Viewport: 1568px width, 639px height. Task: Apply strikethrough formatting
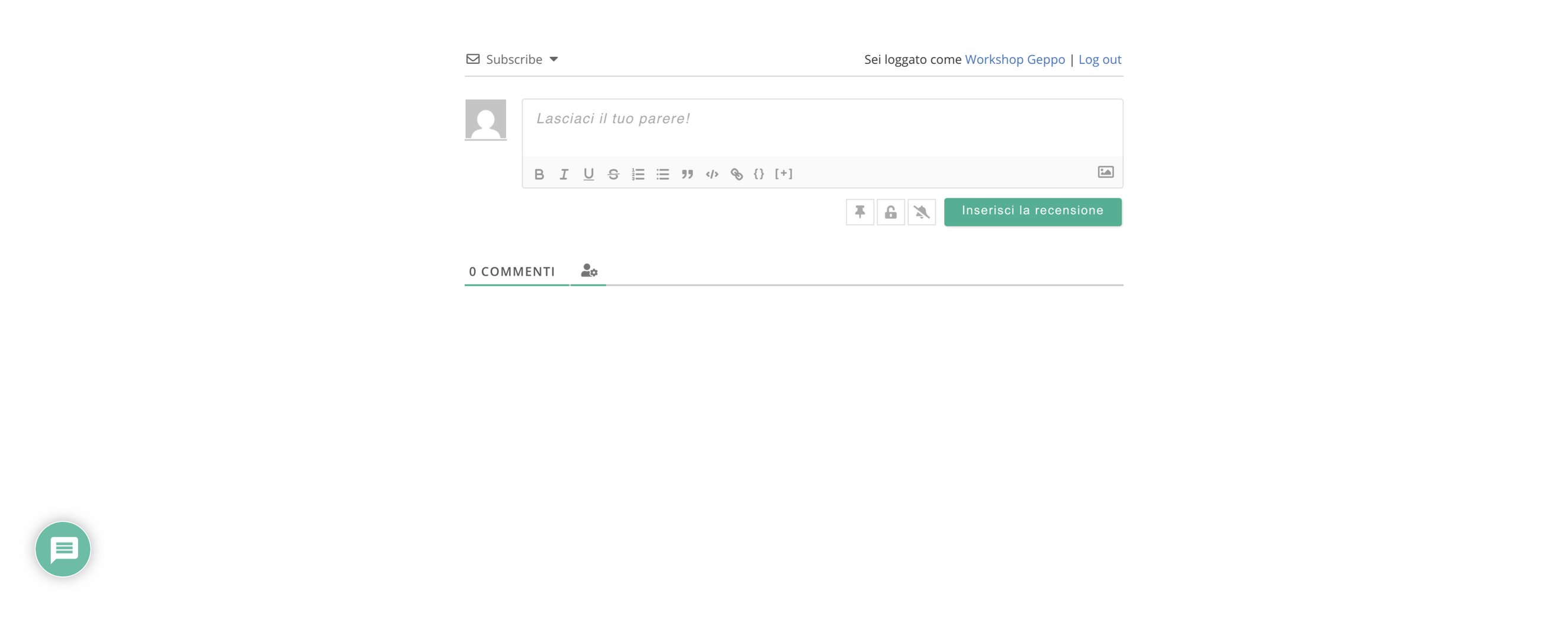click(x=614, y=174)
